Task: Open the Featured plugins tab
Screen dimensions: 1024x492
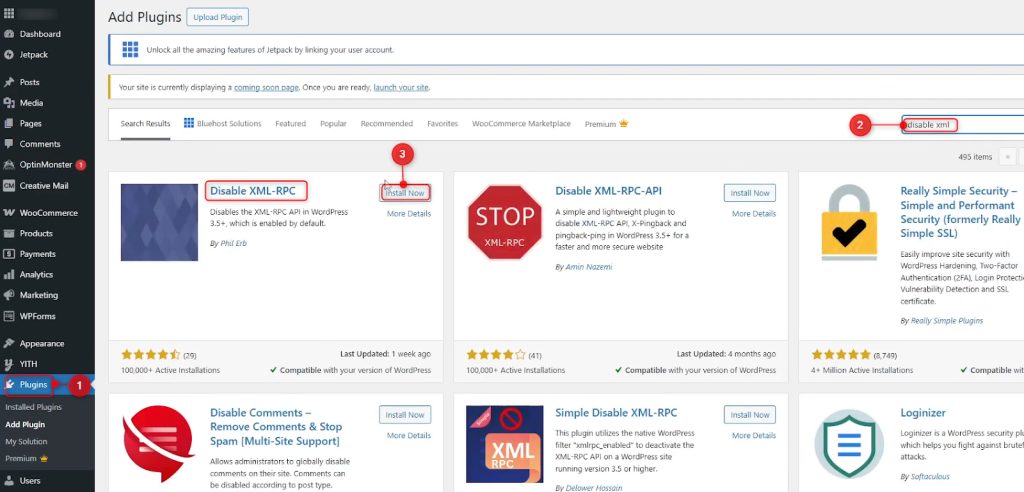Action: coord(291,123)
